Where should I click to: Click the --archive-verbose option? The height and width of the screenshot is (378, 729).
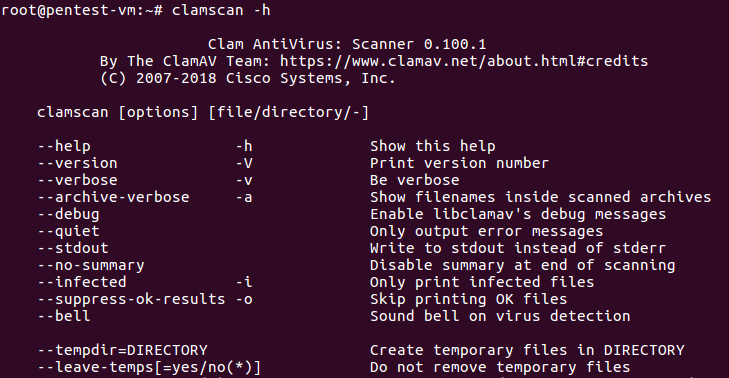113,197
